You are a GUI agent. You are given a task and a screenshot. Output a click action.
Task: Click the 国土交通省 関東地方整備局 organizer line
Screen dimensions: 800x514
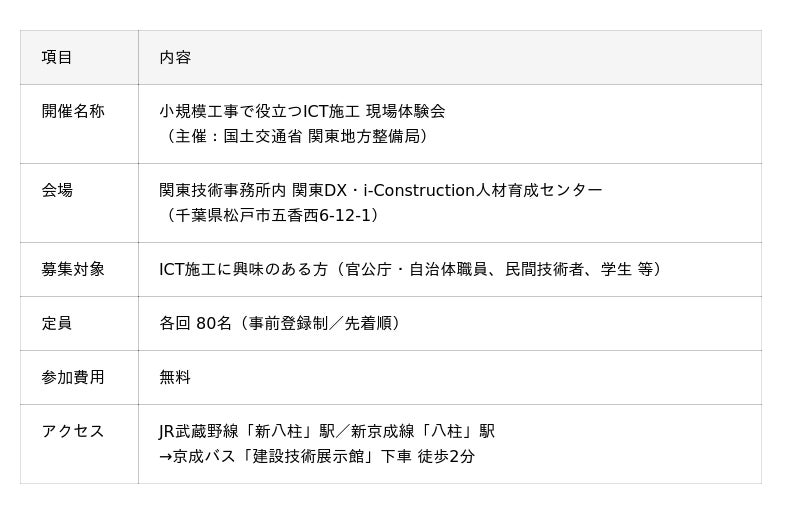point(297,136)
